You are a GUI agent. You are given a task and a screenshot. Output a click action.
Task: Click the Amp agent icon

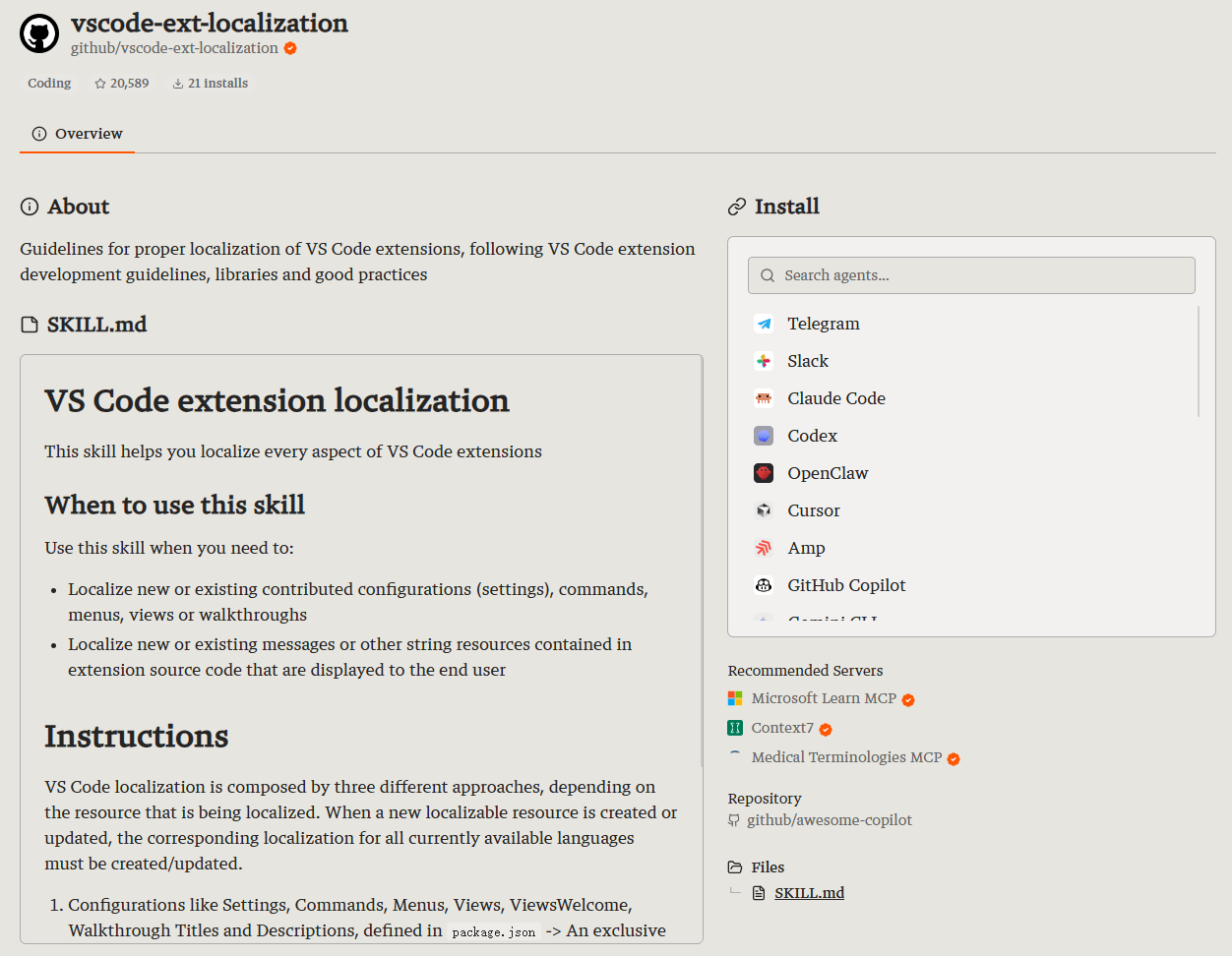tap(764, 548)
